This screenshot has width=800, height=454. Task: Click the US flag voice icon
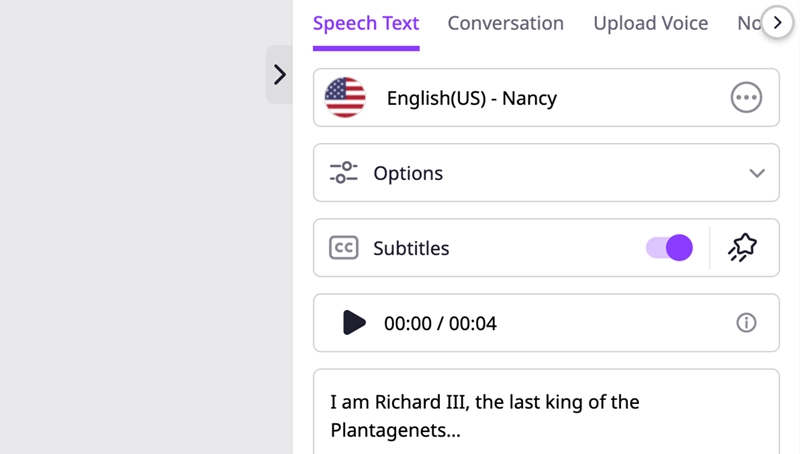(x=345, y=98)
